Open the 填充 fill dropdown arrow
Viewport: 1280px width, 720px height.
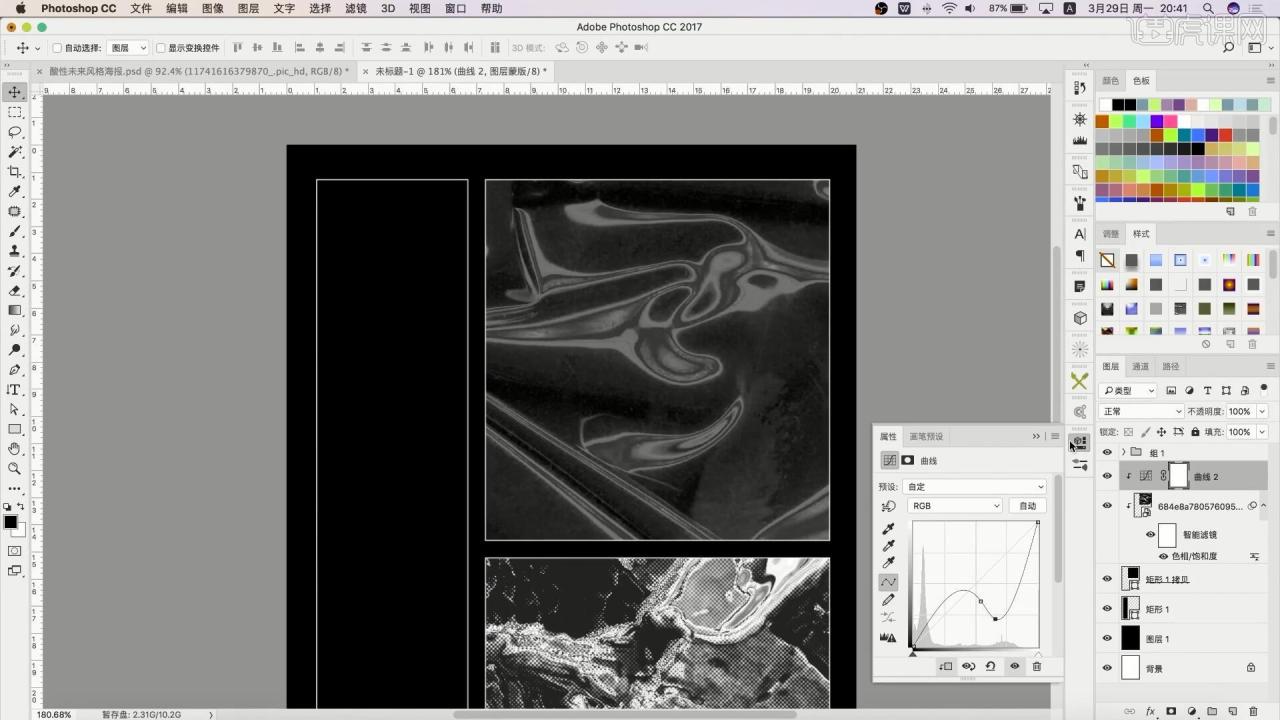click(1262, 432)
